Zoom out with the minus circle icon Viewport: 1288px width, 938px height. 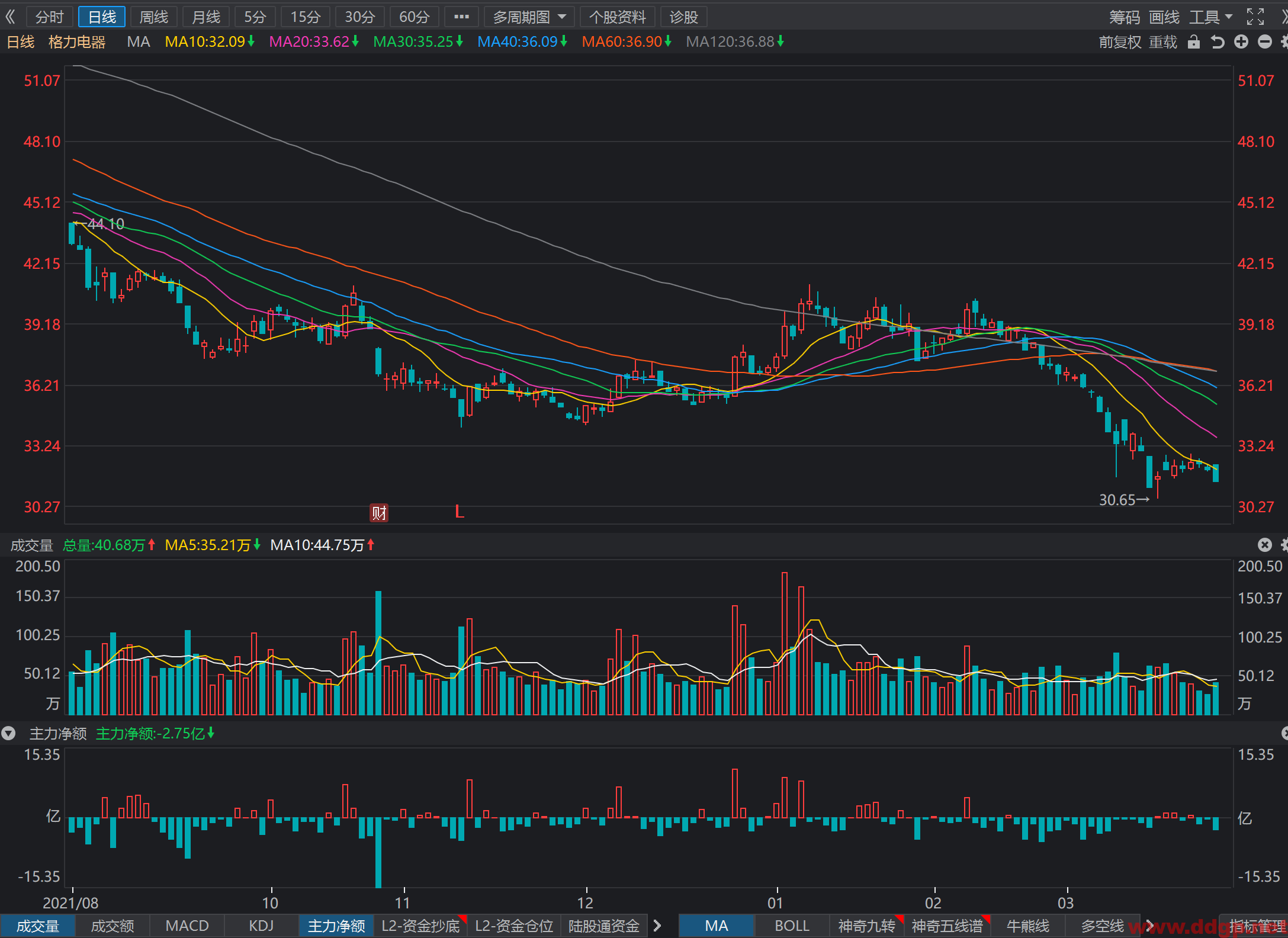pos(1264,41)
